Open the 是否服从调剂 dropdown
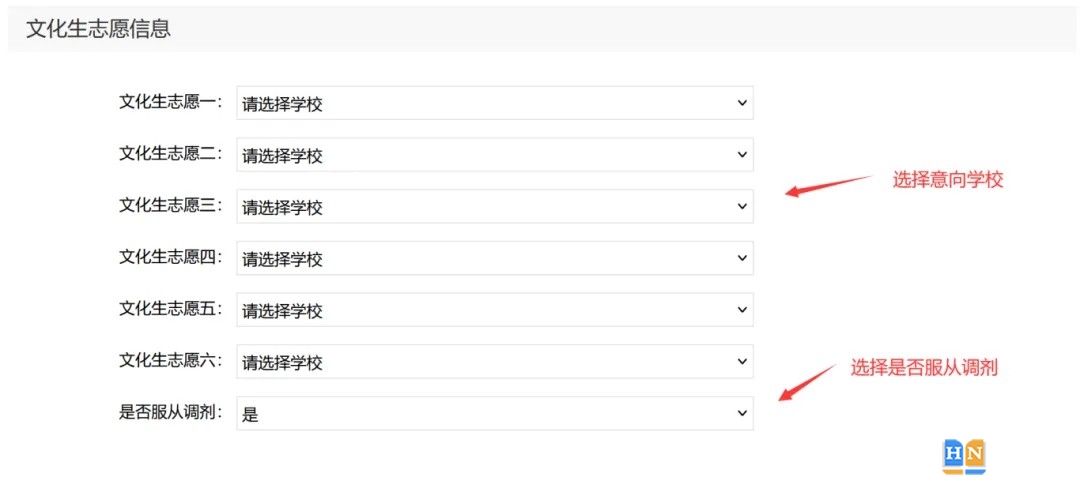Screen dimensions: 1080x481 (495, 413)
